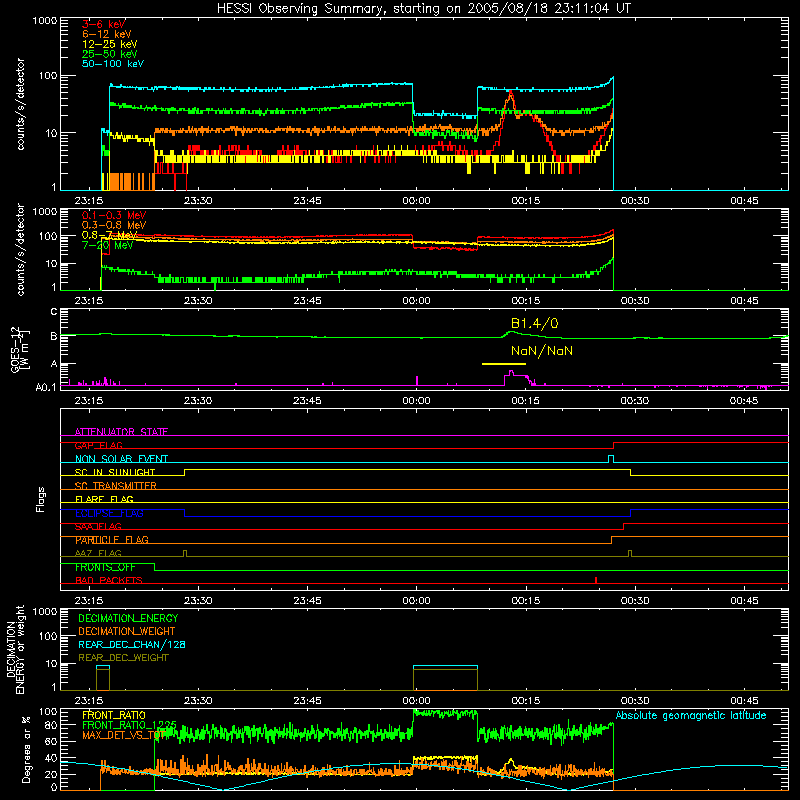Select the 6-12 keV legend label
This screenshot has width=800, height=800.
pyautogui.click(x=106, y=34)
